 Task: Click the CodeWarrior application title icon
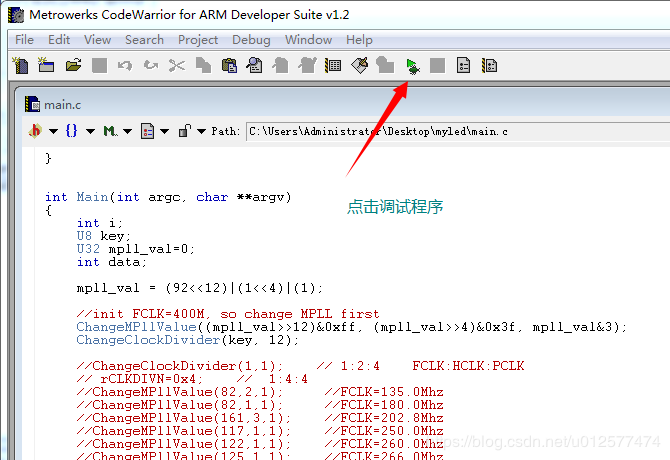tap(16, 15)
